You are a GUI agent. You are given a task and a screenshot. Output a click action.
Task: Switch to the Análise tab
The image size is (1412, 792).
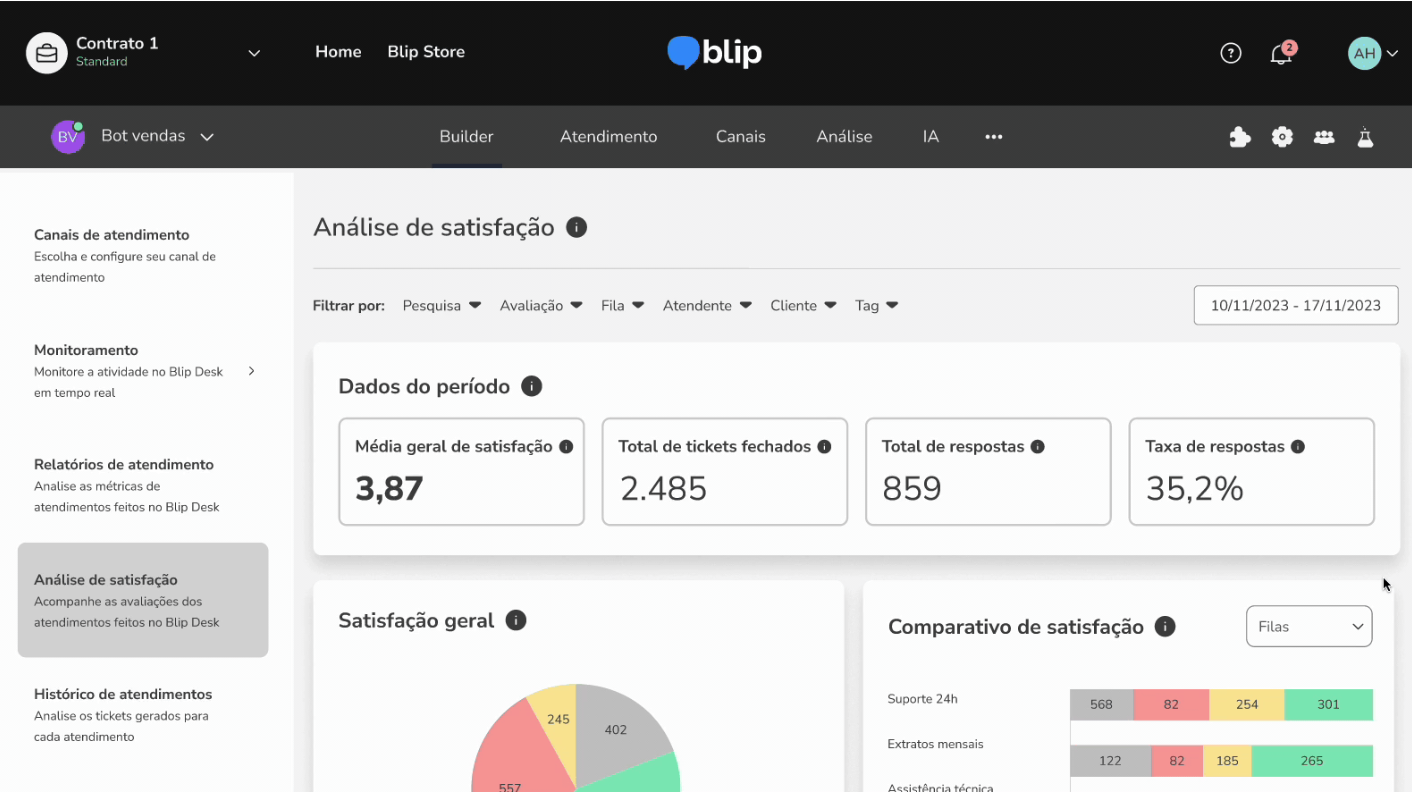844,137
